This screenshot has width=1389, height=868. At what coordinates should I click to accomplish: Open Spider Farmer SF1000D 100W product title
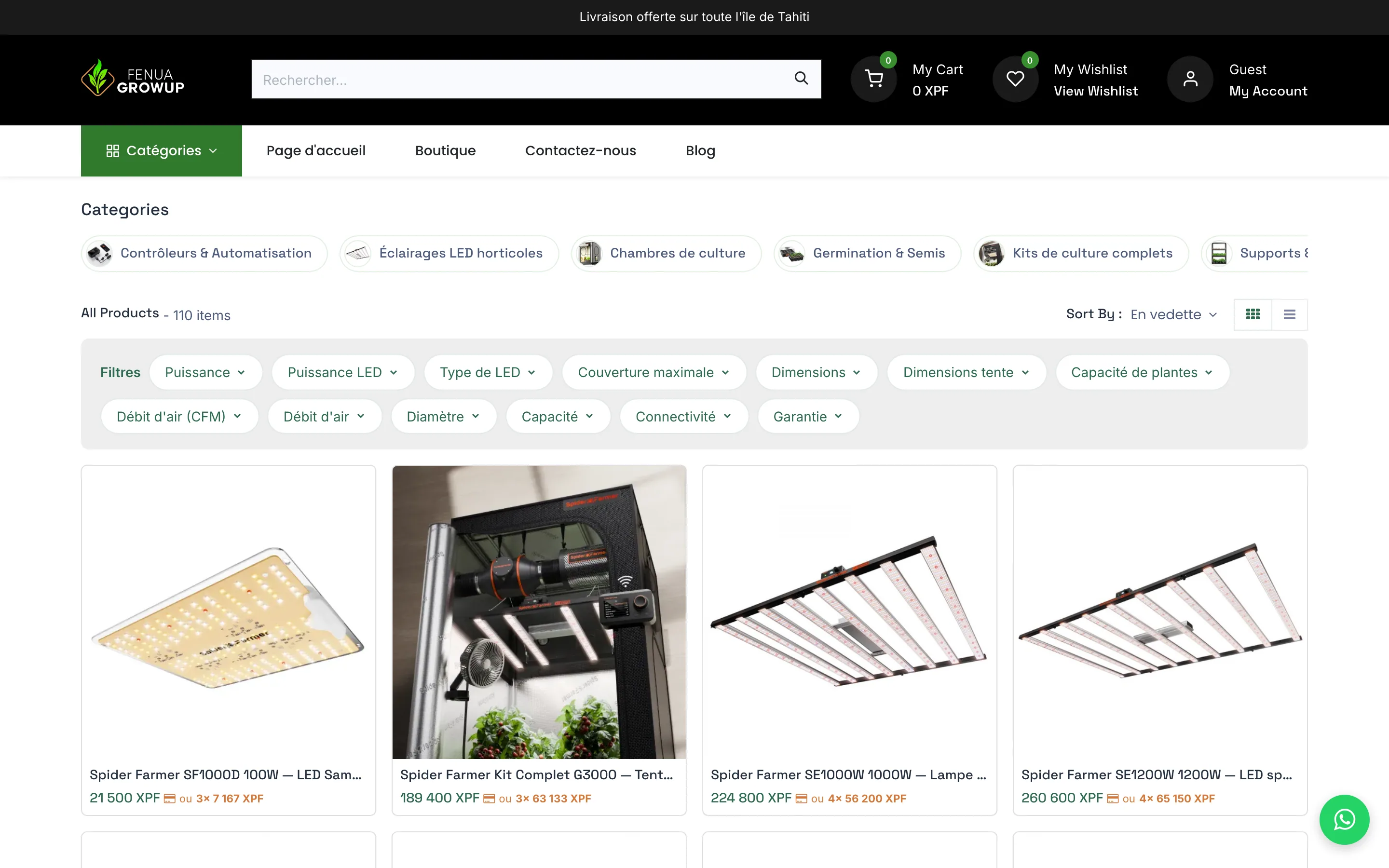click(x=226, y=774)
